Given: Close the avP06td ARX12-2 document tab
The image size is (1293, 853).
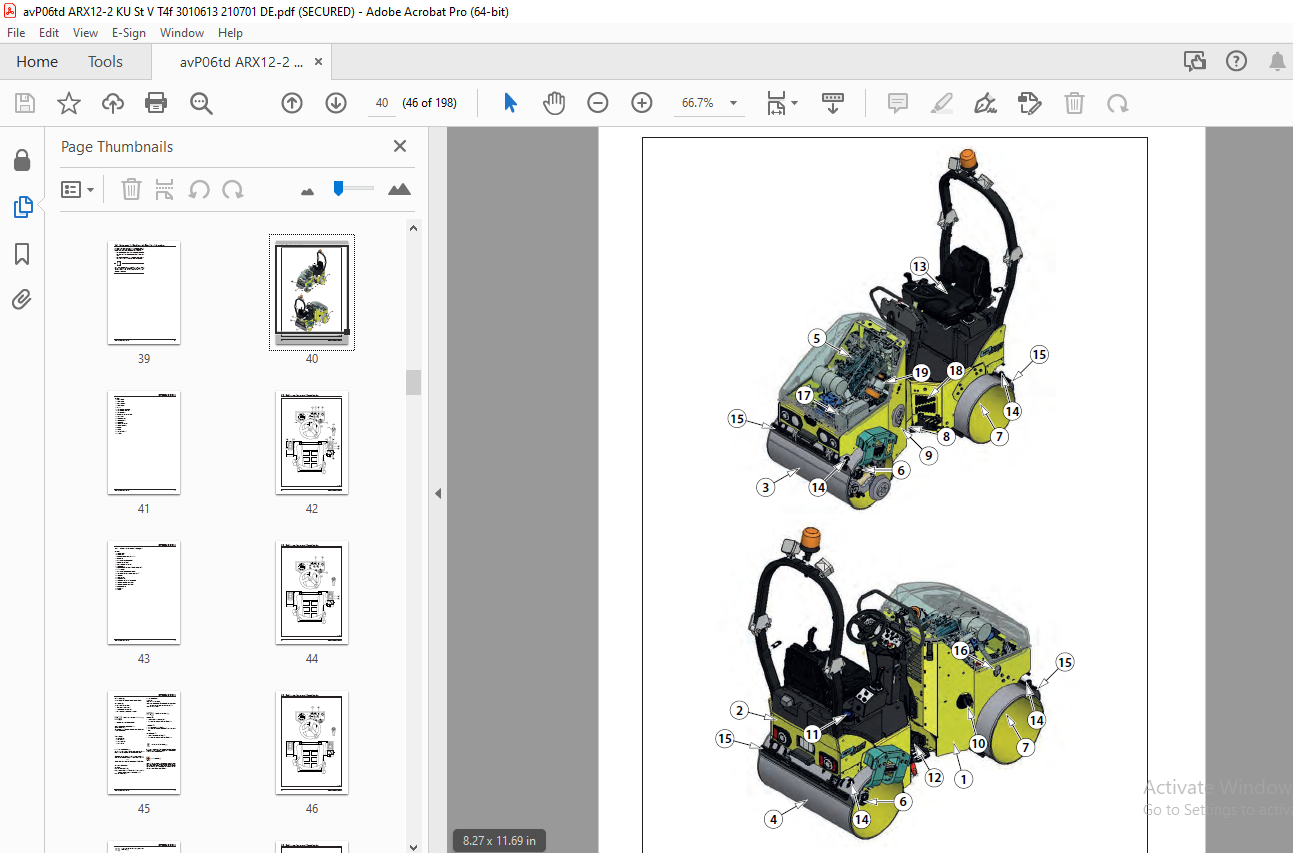Looking at the screenshot, I should click(x=318, y=61).
